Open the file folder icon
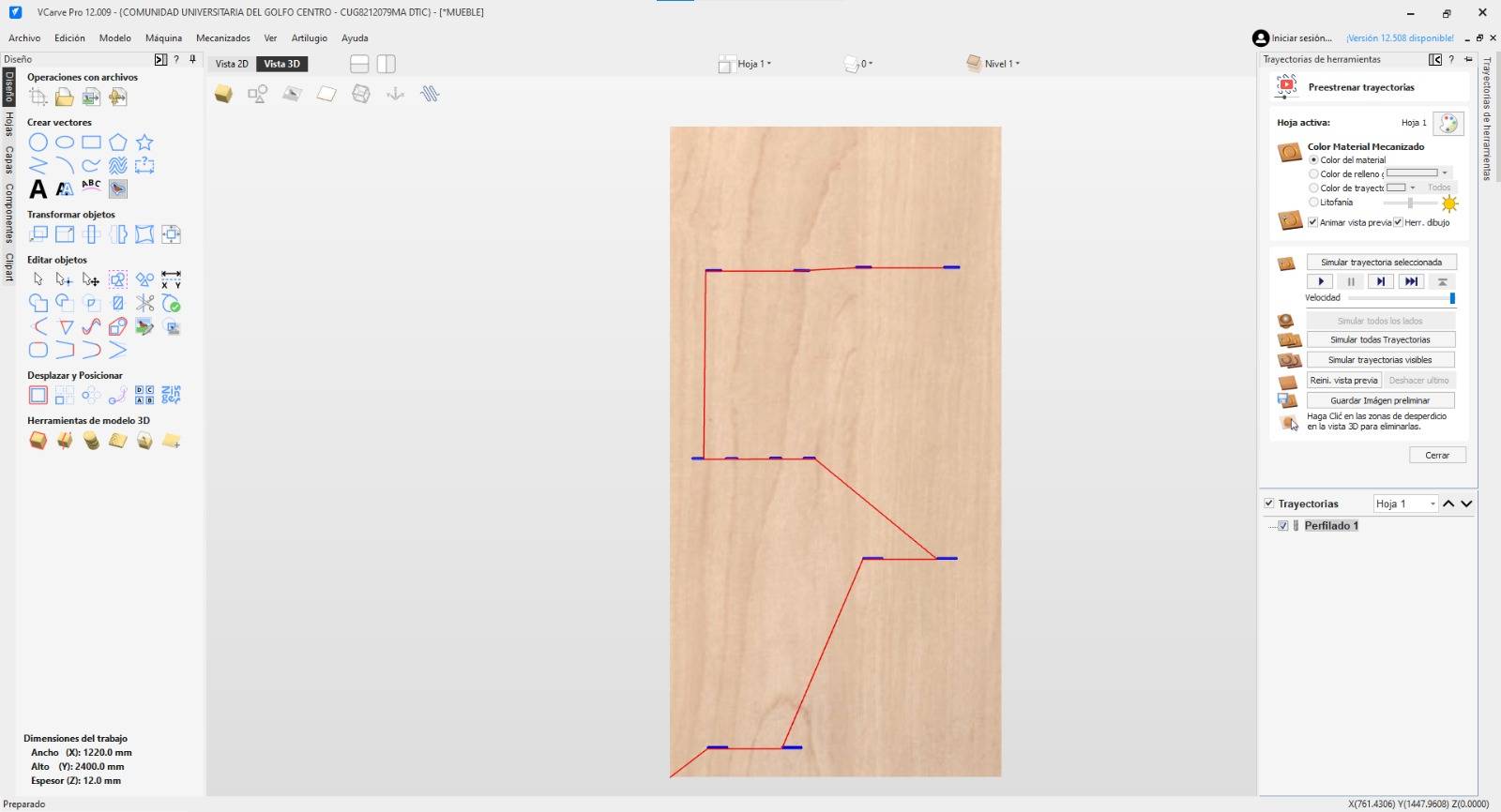This screenshot has width=1501, height=812. [x=65, y=97]
